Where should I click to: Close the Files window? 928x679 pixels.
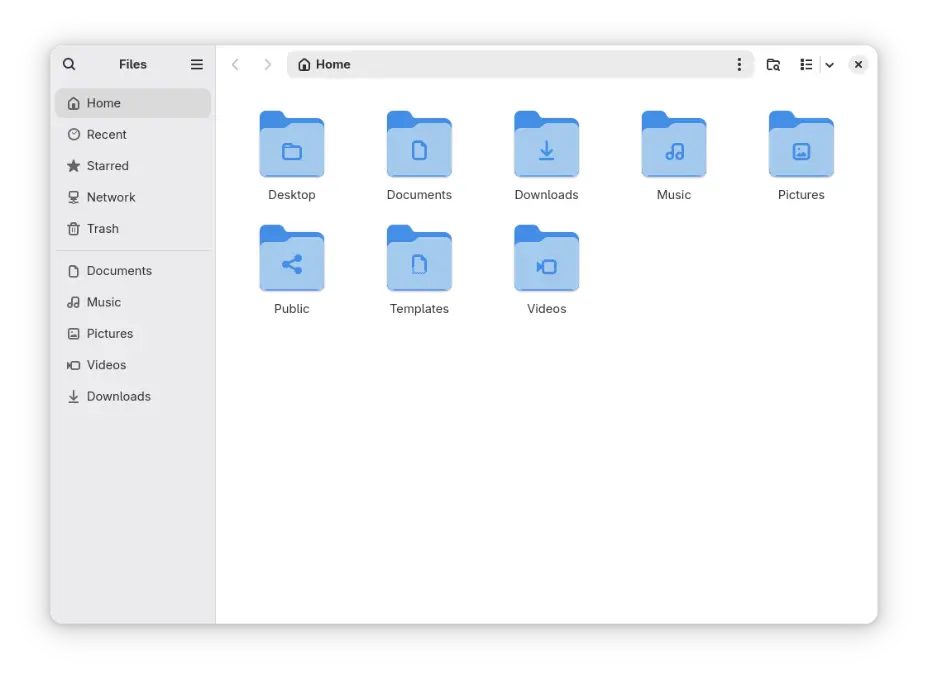click(858, 64)
